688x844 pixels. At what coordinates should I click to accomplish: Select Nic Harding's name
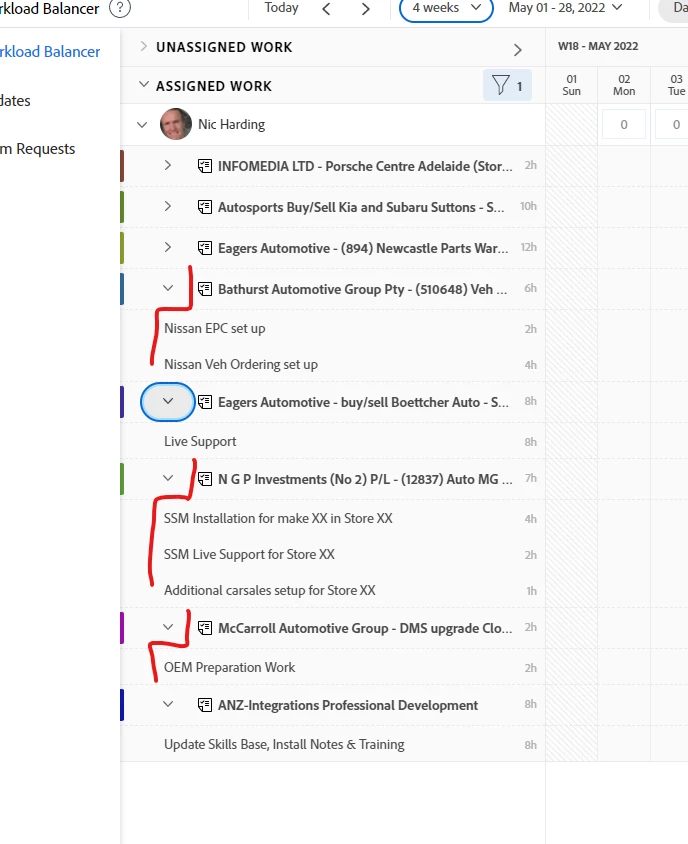pyautogui.click(x=231, y=124)
